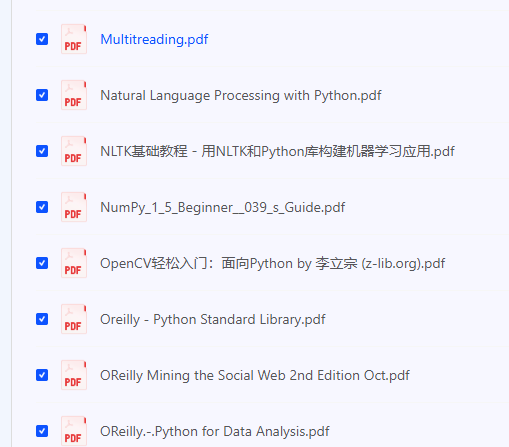Click the PDF icon for Multitreading.pdf
This screenshot has height=447, width=509.
pos(74,39)
